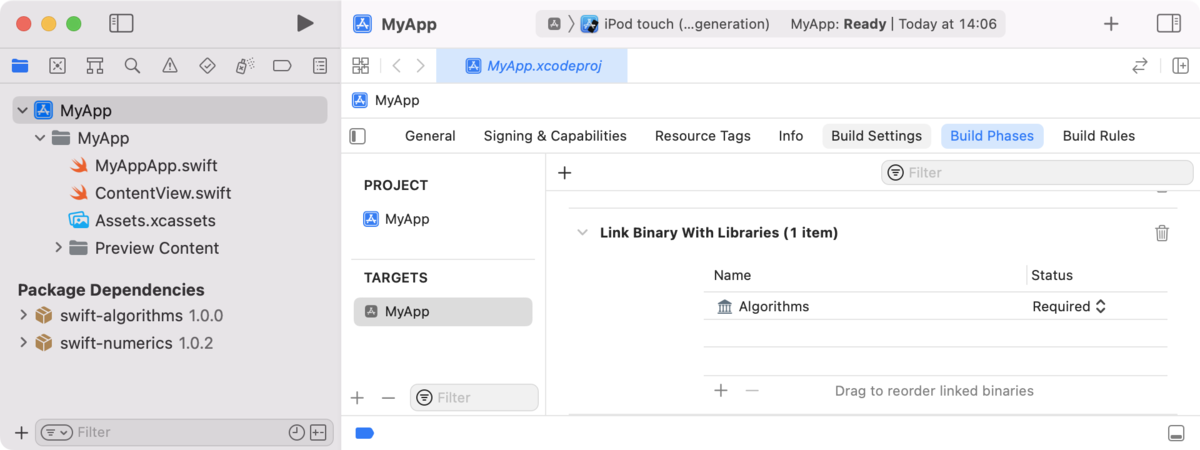Toggle source-control status filter in navigator
This screenshot has width=1200, height=450.
click(x=318, y=432)
